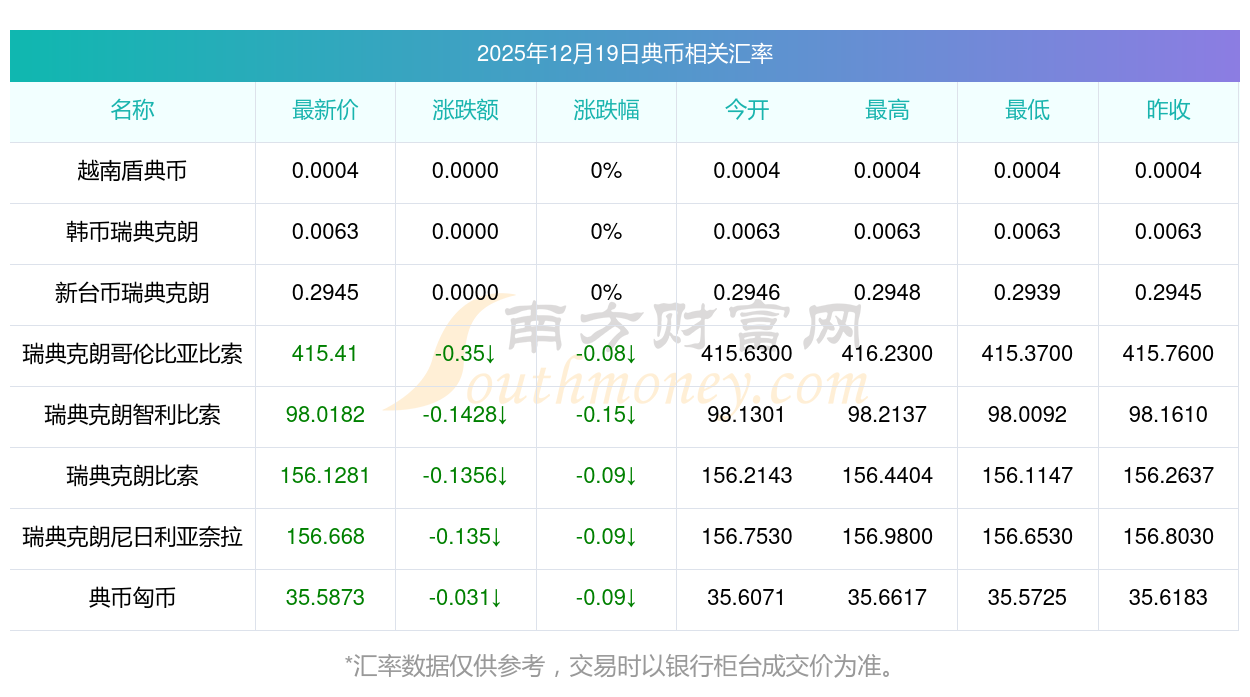
Task: Click the change value -0.031↓
Action: 466,598
